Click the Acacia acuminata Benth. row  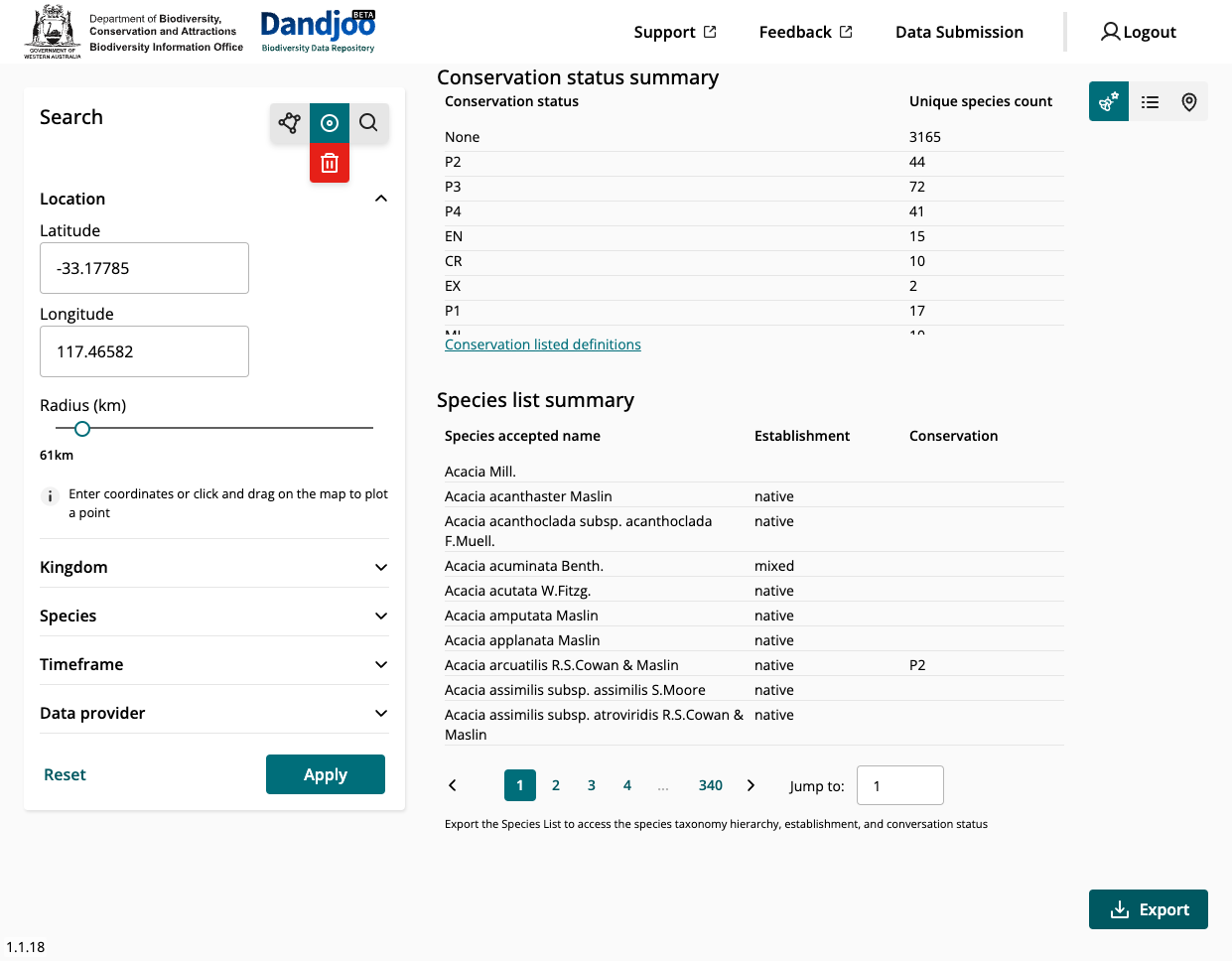[x=754, y=566]
